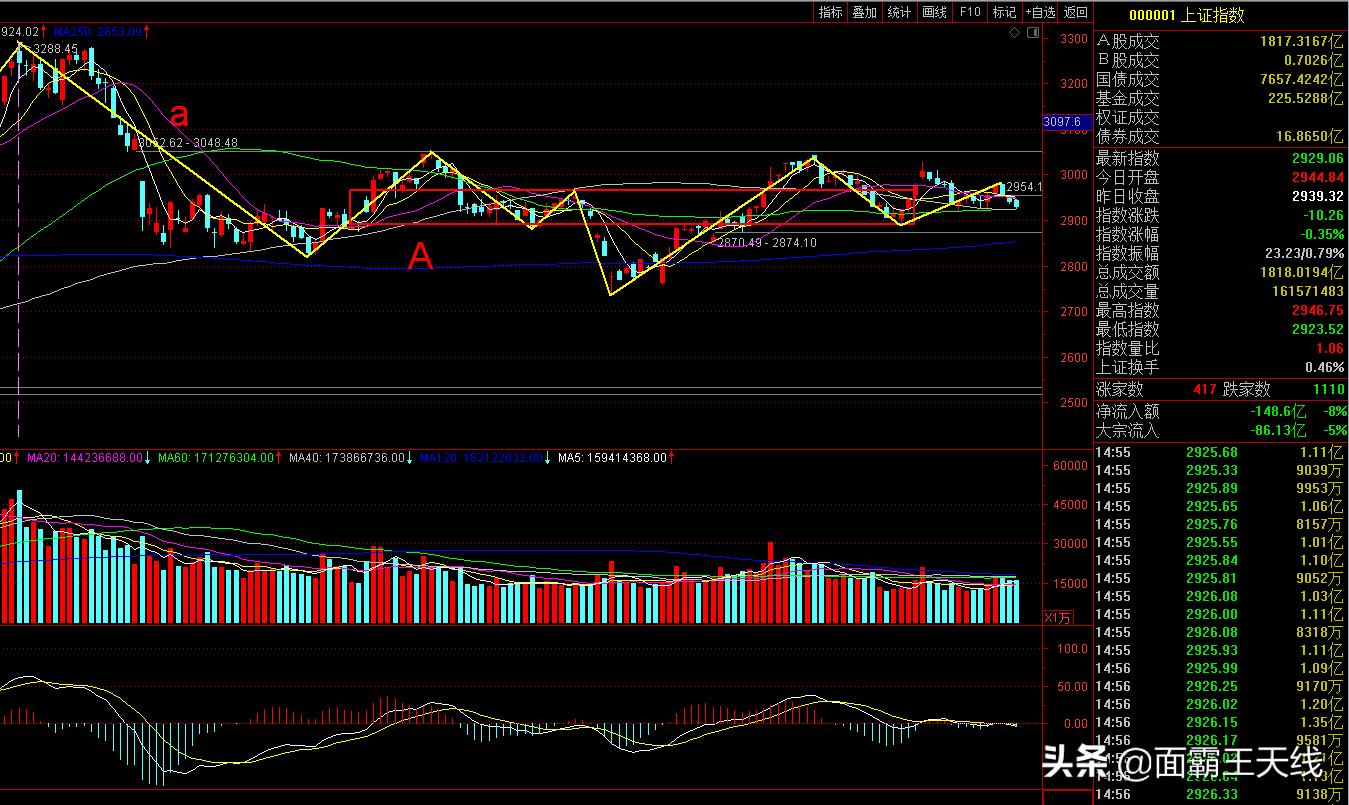Open the 统计 statistics menu

[x=899, y=12]
